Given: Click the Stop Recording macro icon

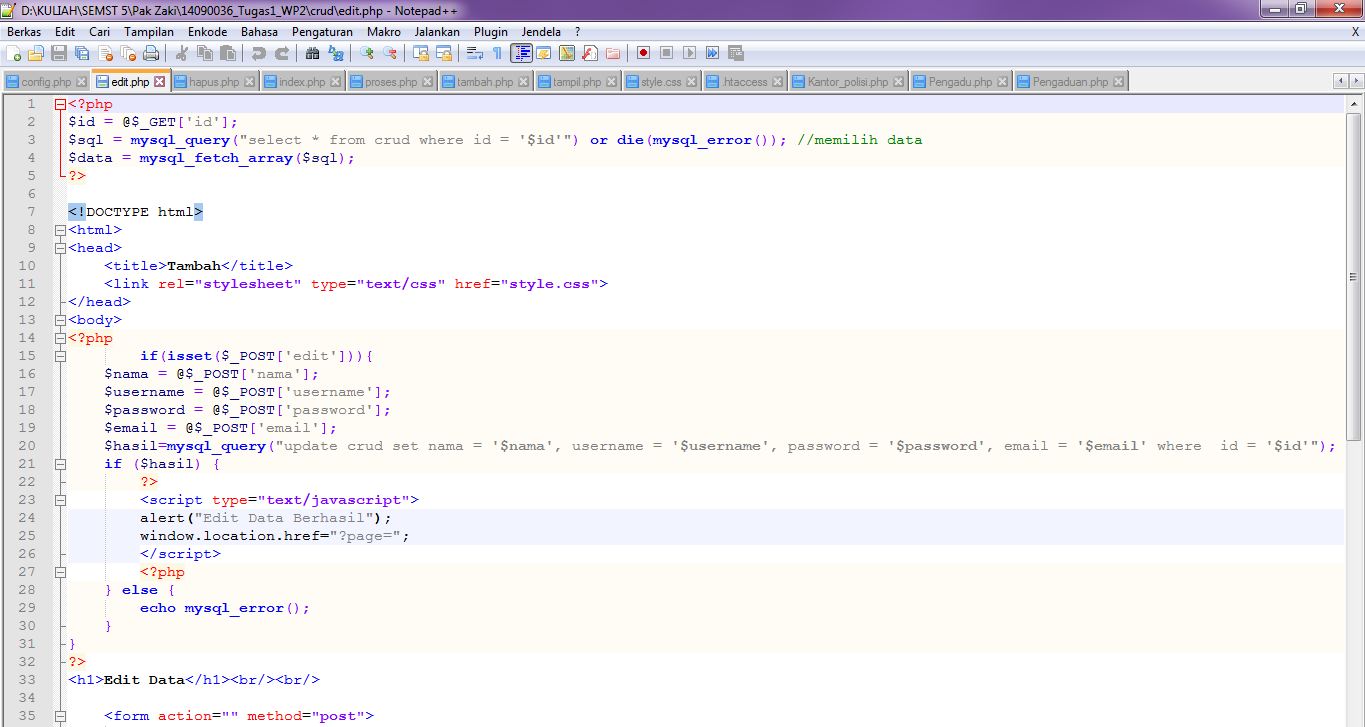Looking at the screenshot, I should point(666,53).
